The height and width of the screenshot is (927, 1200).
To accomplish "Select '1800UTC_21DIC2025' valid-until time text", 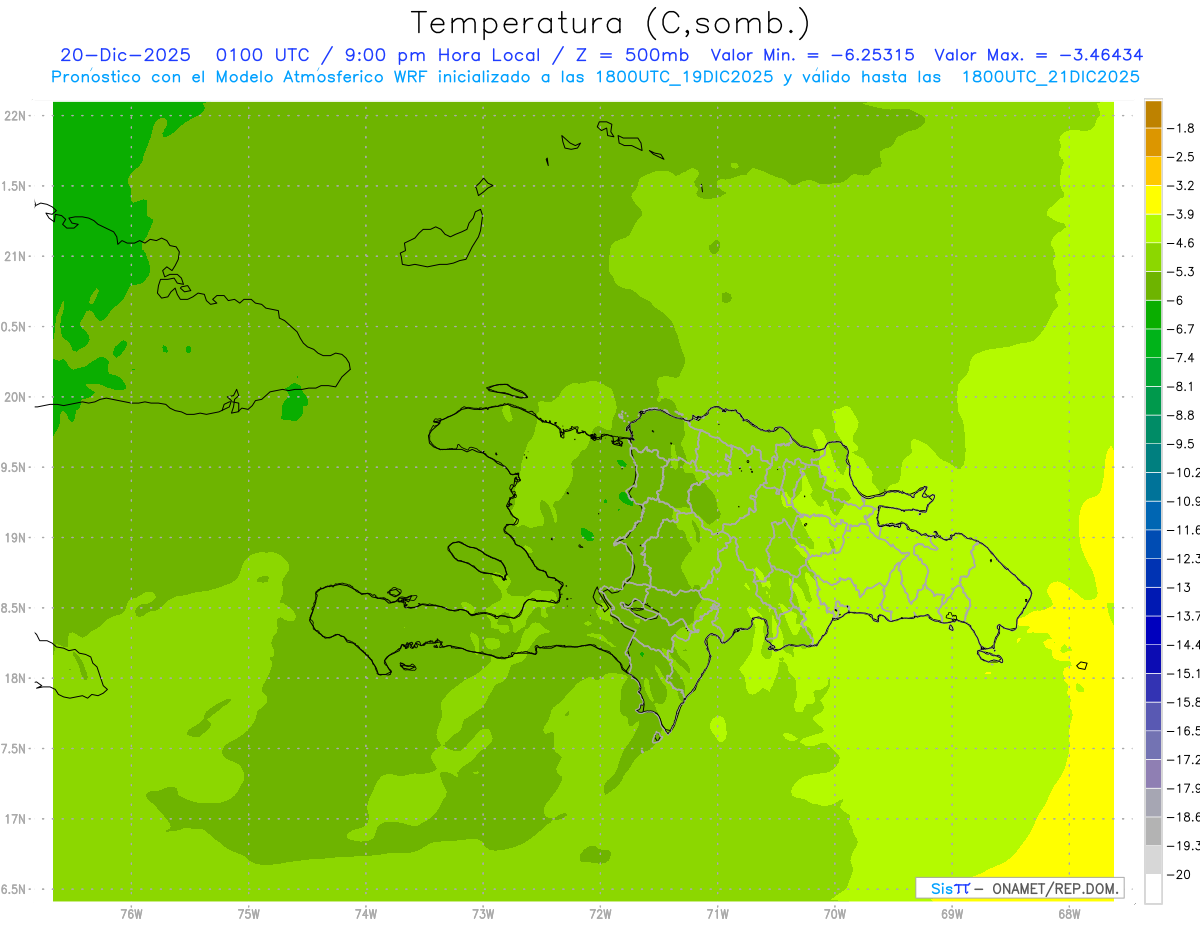I will click(x=1051, y=77).
